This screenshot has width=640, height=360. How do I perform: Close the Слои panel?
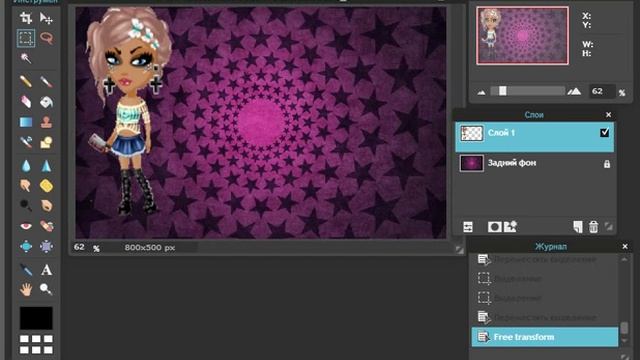coord(609,115)
